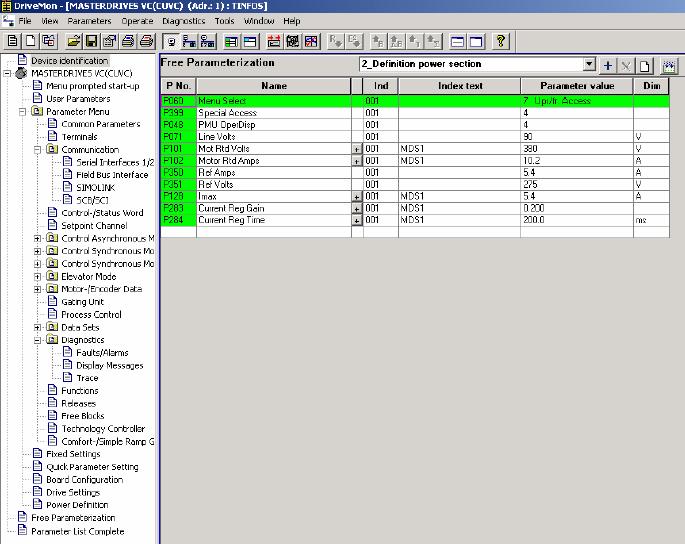The height and width of the screenshot is (544, 685).
Task: Click the stacked windows toolbar icon
Action: (x=457, y=42)
